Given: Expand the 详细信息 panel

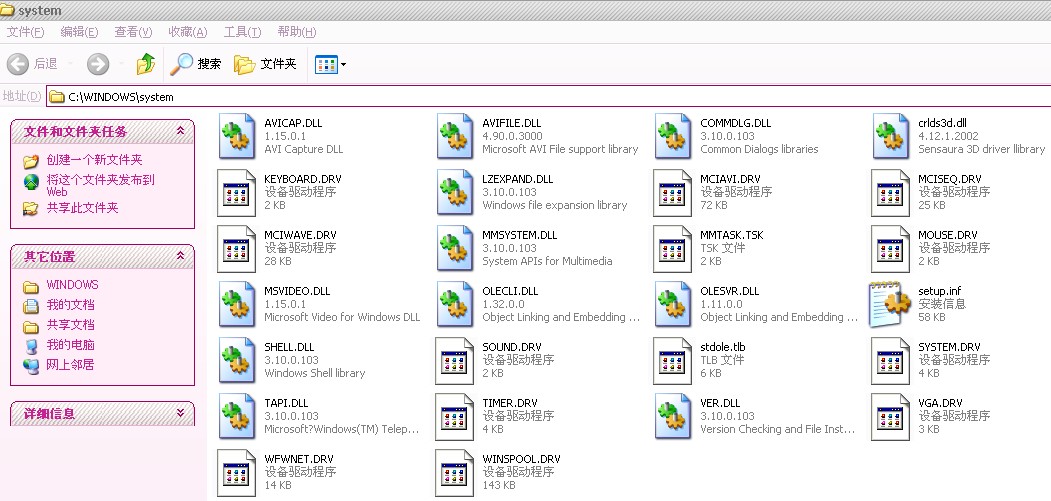Looking at the screenshot, I should coord(180,414).
